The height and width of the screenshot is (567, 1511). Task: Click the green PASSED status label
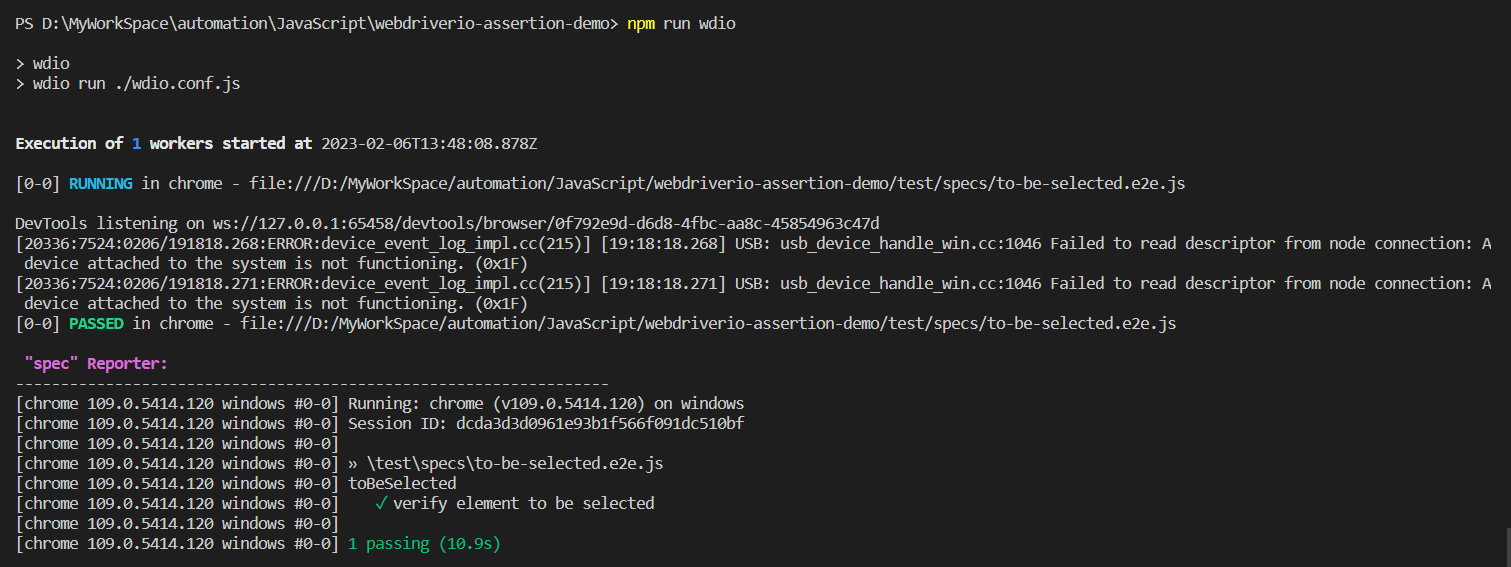point(98,323)
